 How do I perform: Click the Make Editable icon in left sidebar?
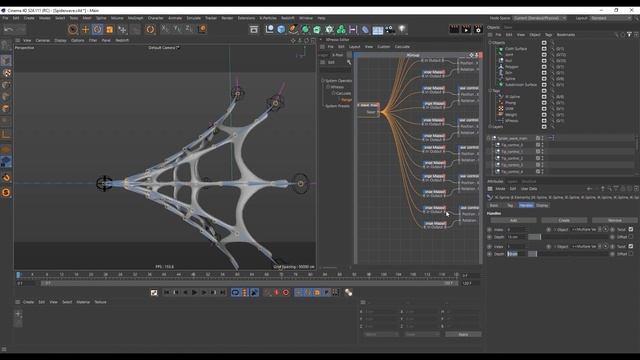[x=6, y=45]
